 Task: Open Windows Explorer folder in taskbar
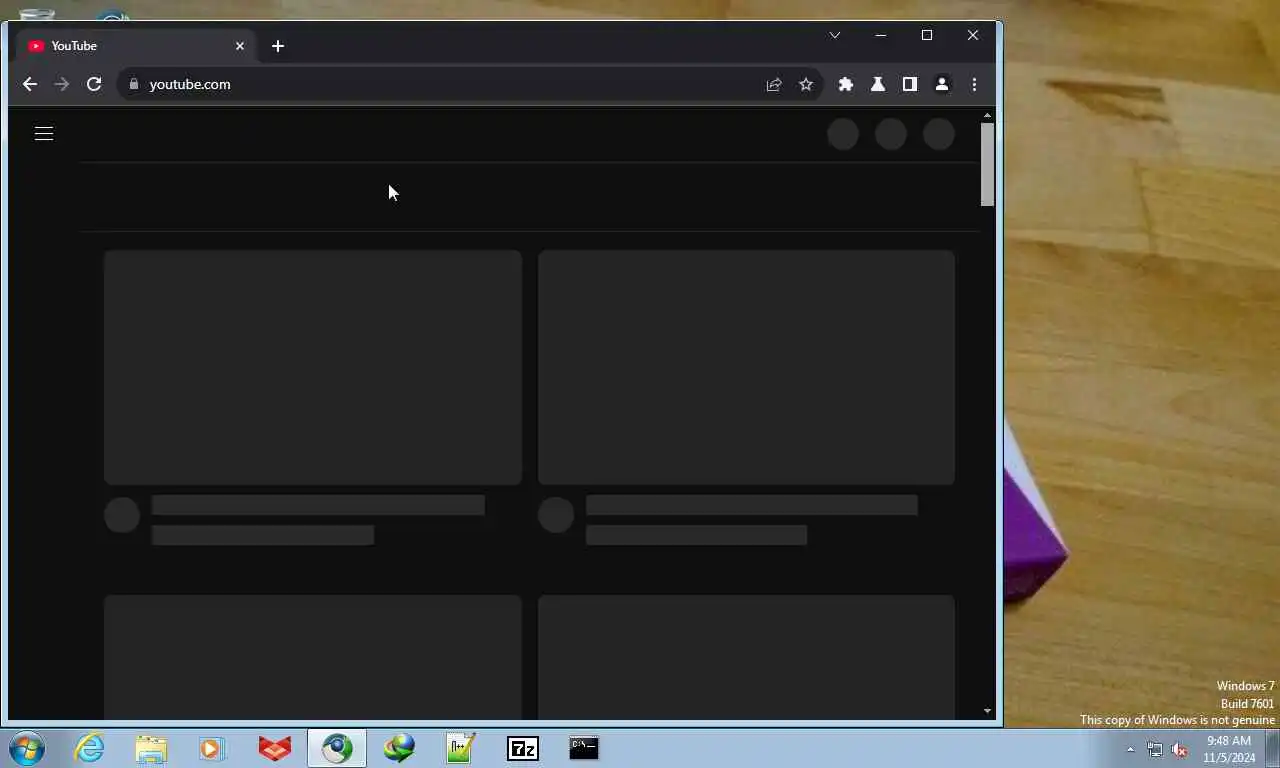click(x=151, y=748)
